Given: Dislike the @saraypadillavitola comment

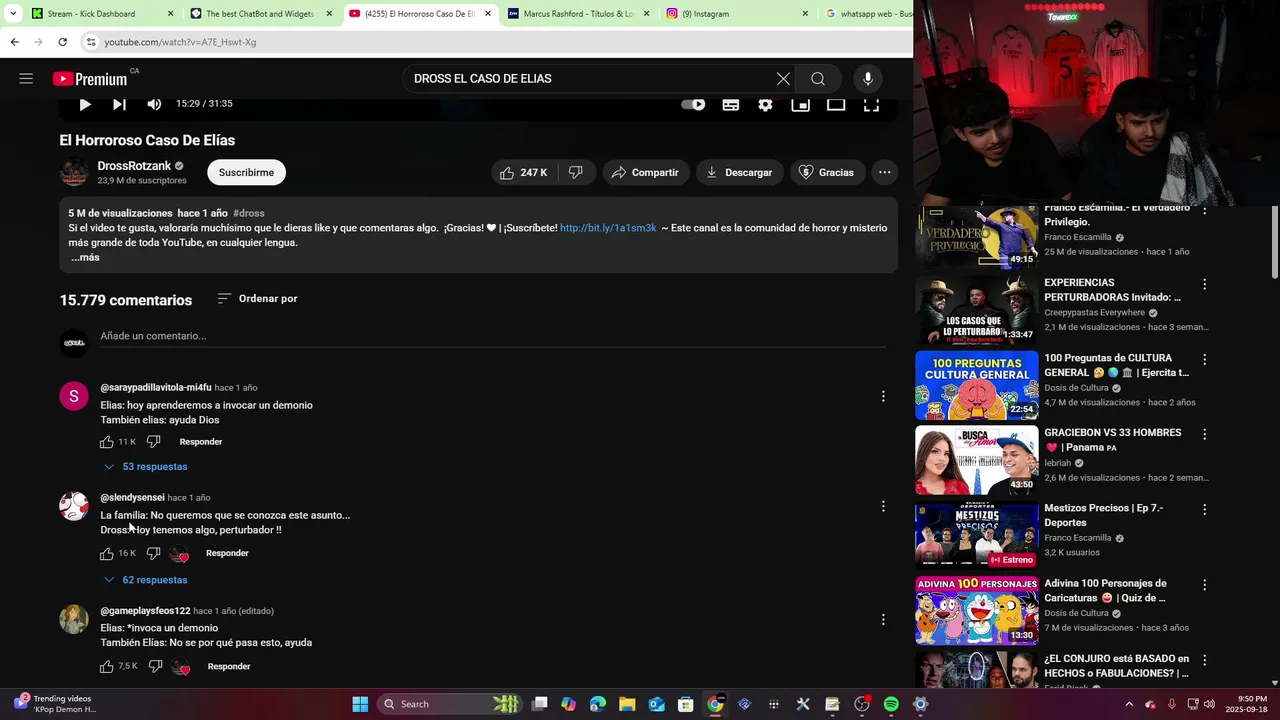Looking at the screenshot, I should click(x=154, y=442).
